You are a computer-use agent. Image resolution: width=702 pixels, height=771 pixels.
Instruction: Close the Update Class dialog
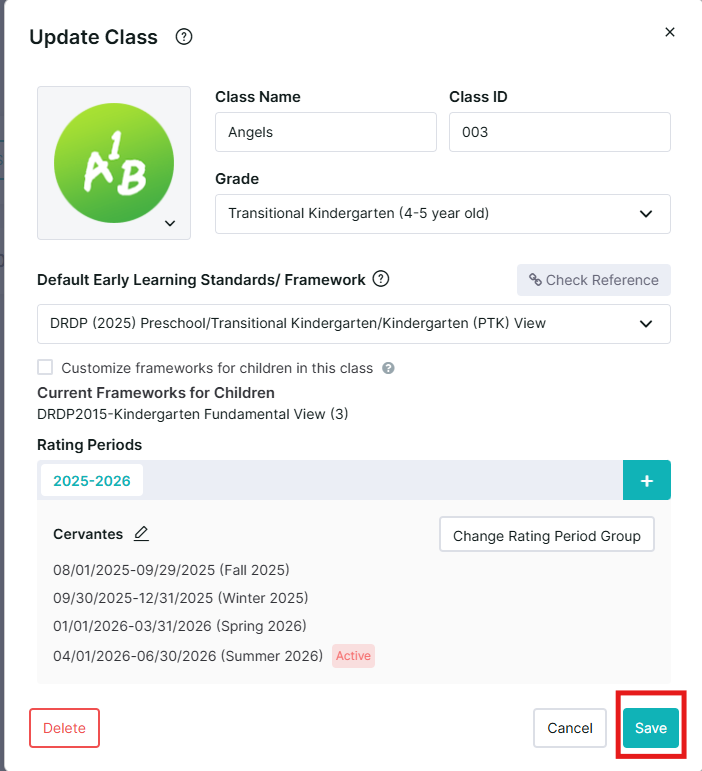[670, 32]
